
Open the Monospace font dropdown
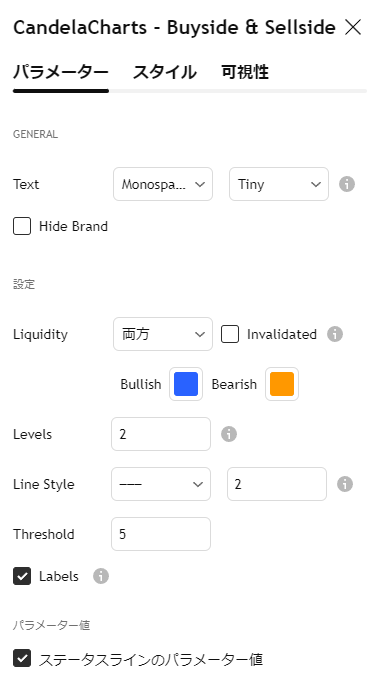pos(163,184)
